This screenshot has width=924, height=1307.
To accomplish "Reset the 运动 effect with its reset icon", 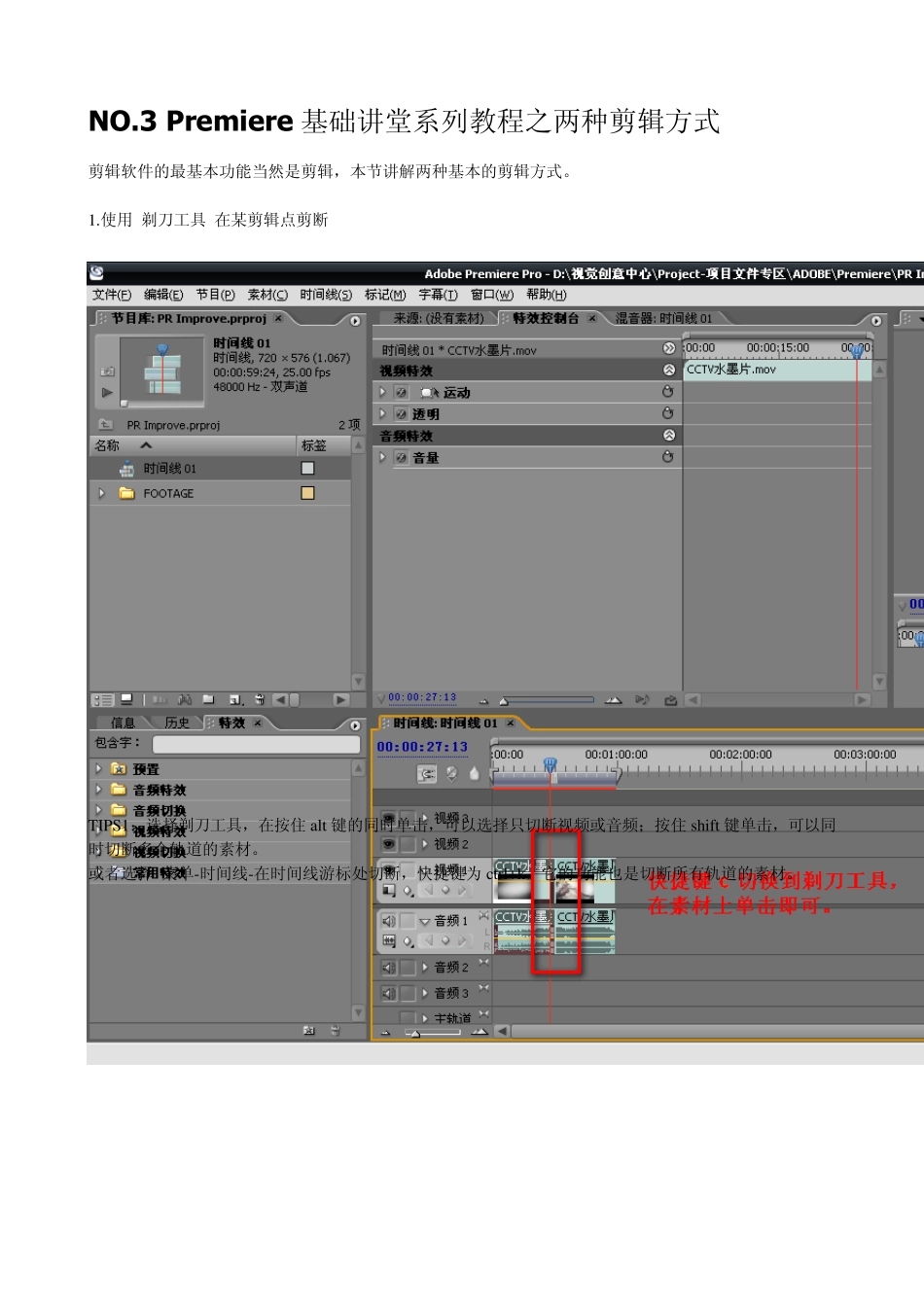I will (667, 392).
